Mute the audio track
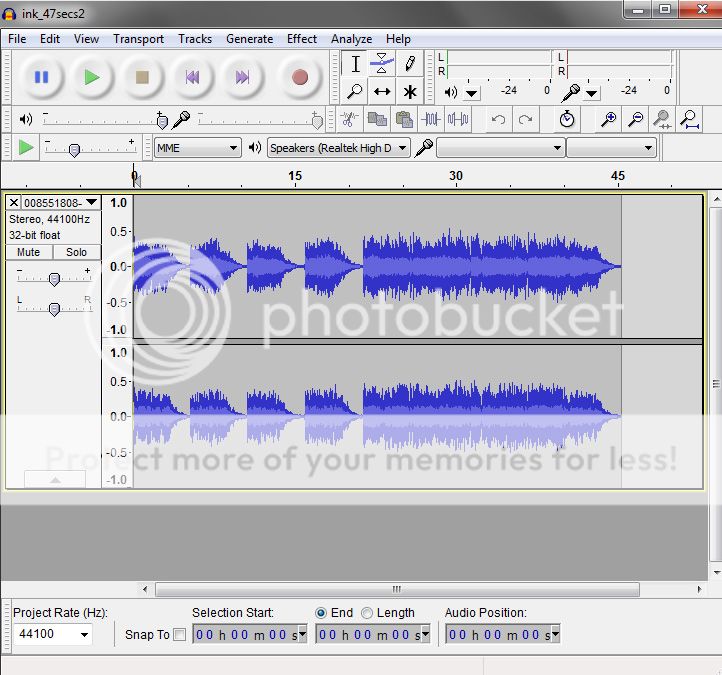The image size is (722, 675). 28,252
